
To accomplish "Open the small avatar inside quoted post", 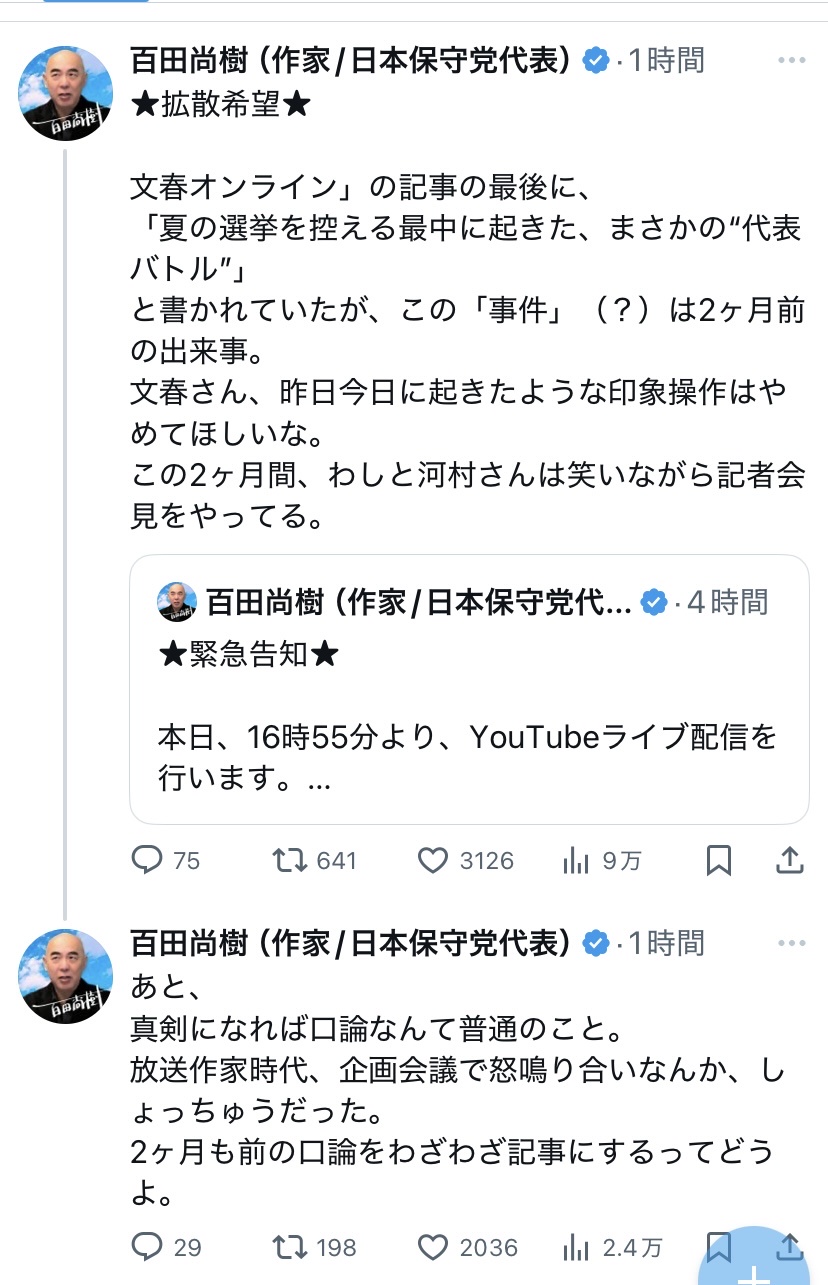I will pyautogui.click(x=178, y=602).
